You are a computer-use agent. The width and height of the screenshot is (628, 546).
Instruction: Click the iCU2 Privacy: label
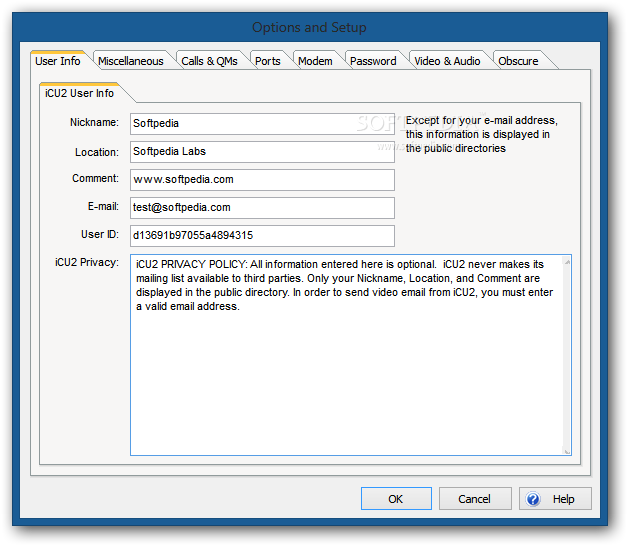87,262
